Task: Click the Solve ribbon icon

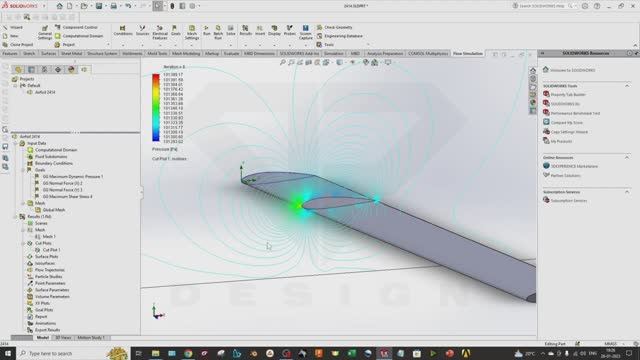Action: pyautogui.click(x=231, y=31)
